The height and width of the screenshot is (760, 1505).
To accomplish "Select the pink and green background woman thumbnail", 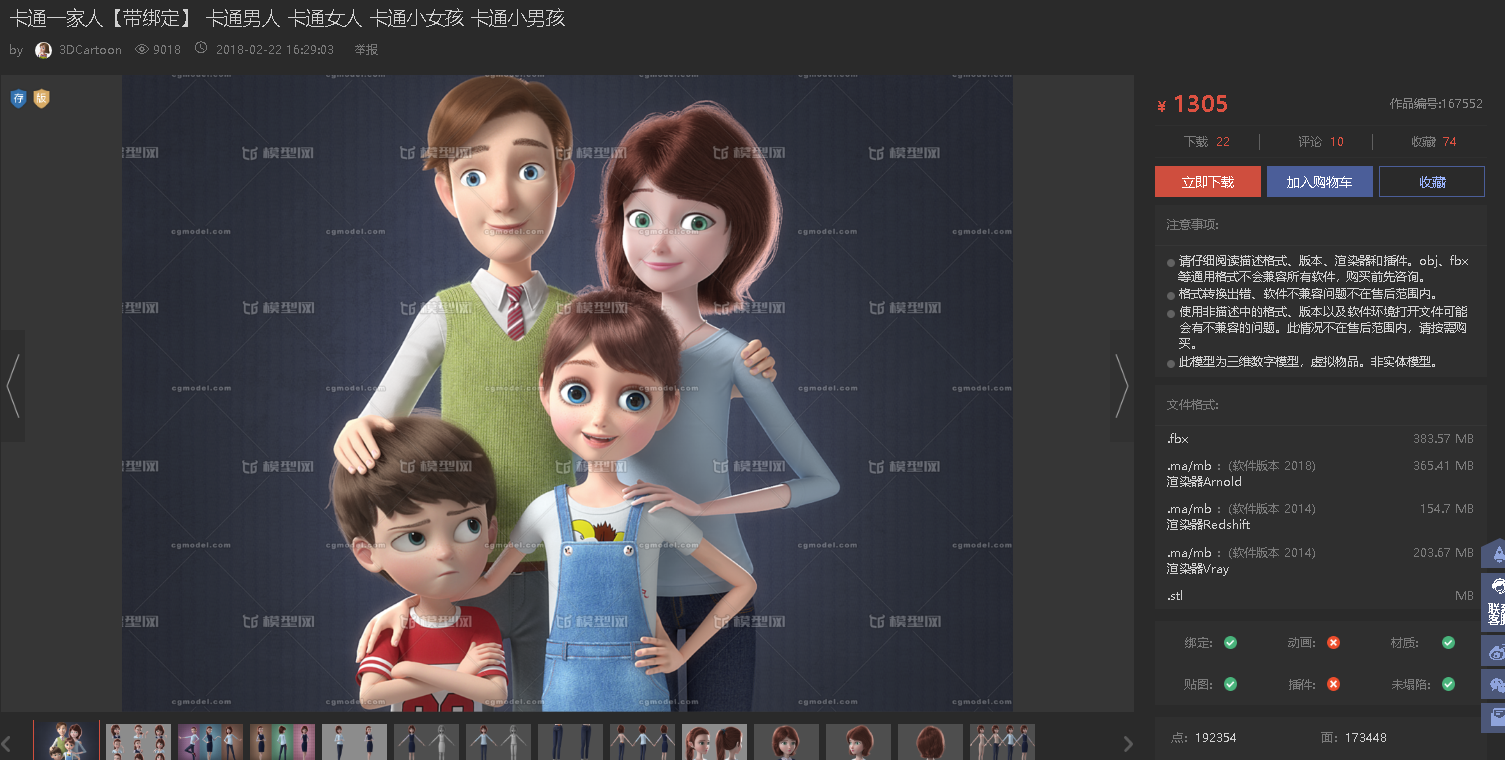I will coord(282,742).
